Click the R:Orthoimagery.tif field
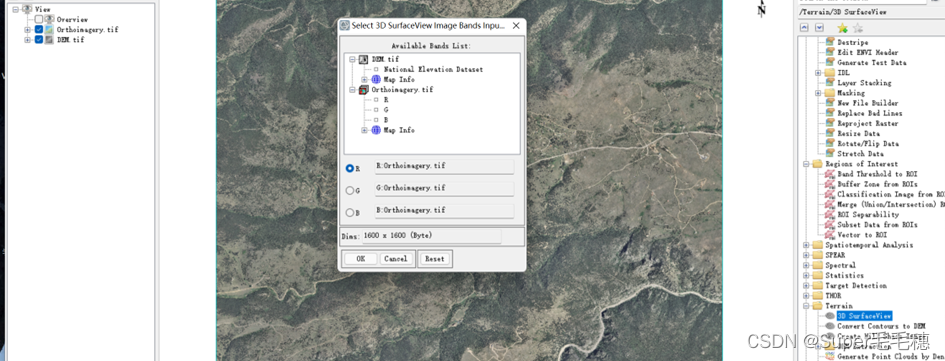 (x=444, y=166)
